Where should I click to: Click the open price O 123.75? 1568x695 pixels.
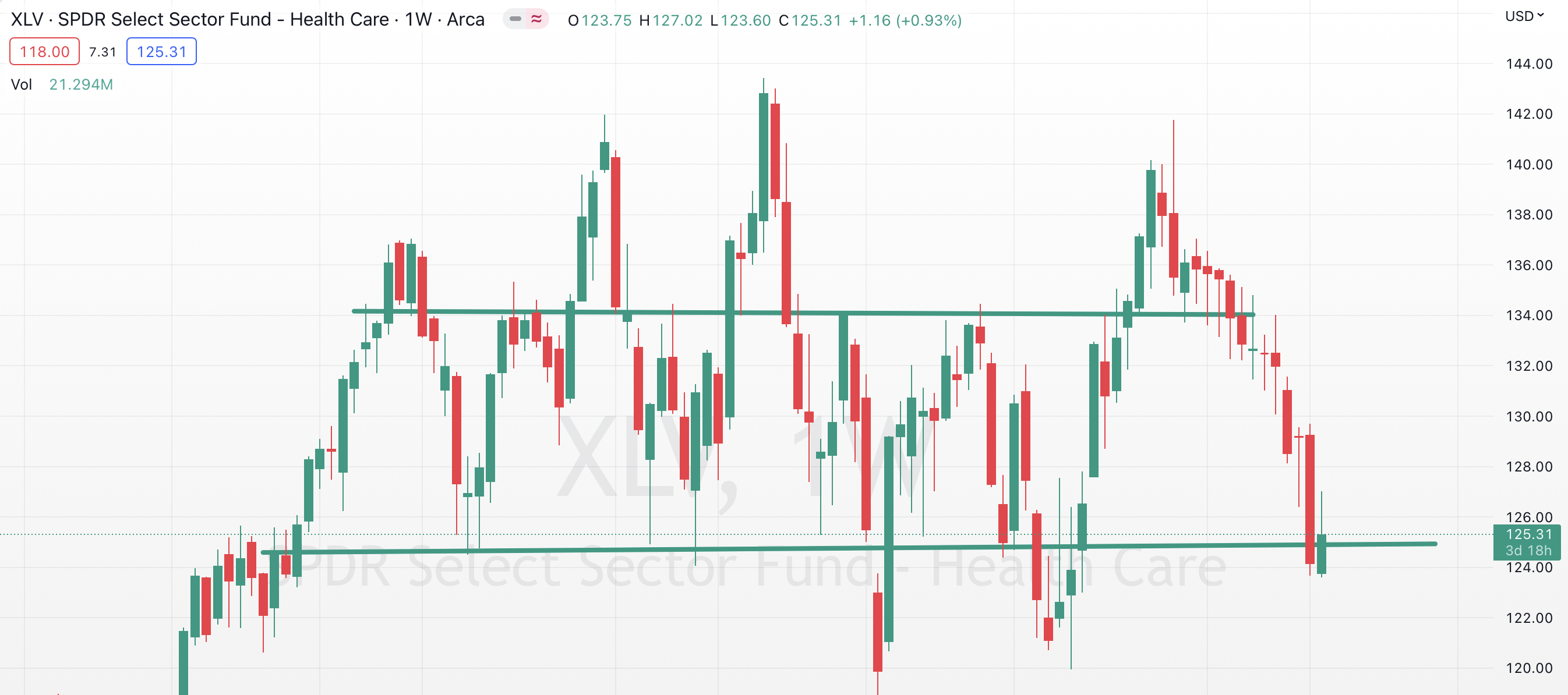tap(599, 21)
